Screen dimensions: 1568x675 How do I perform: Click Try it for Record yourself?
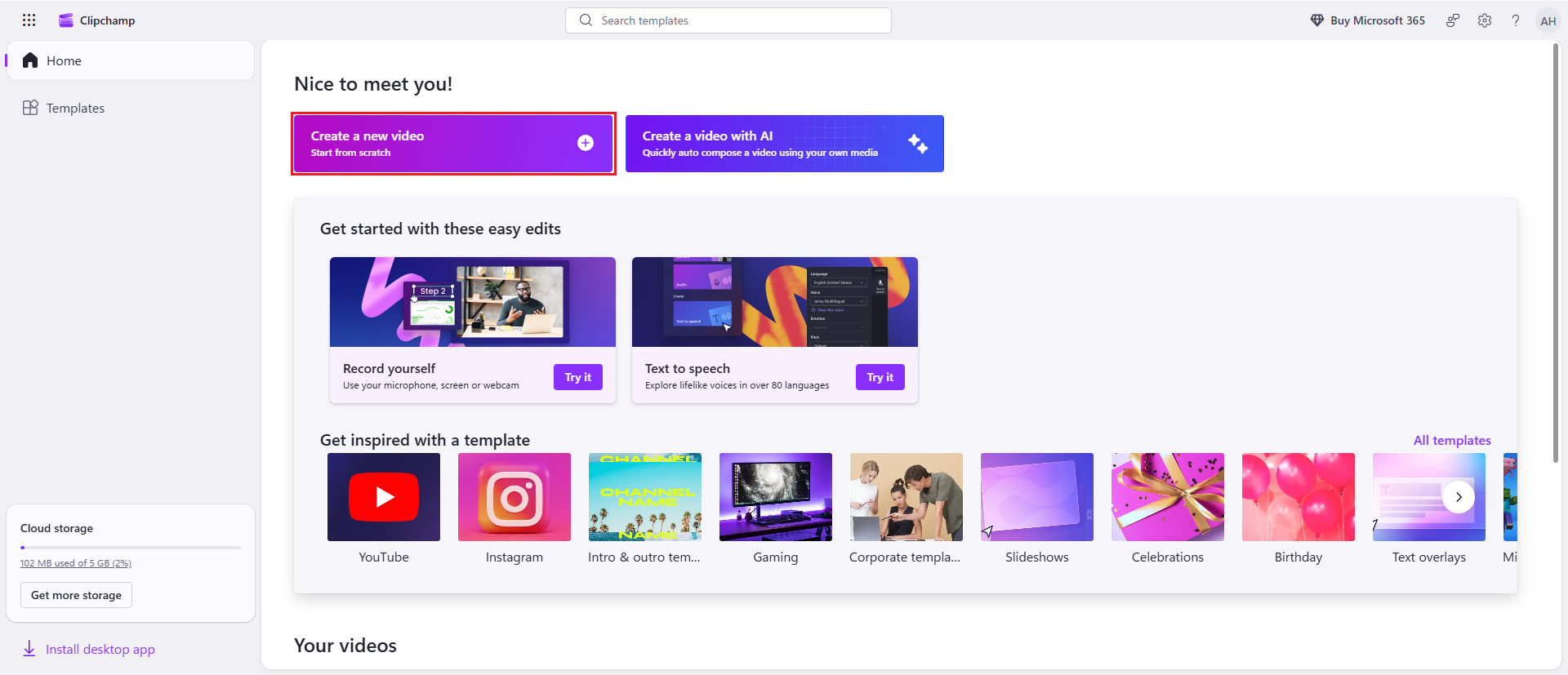[578, 377]
